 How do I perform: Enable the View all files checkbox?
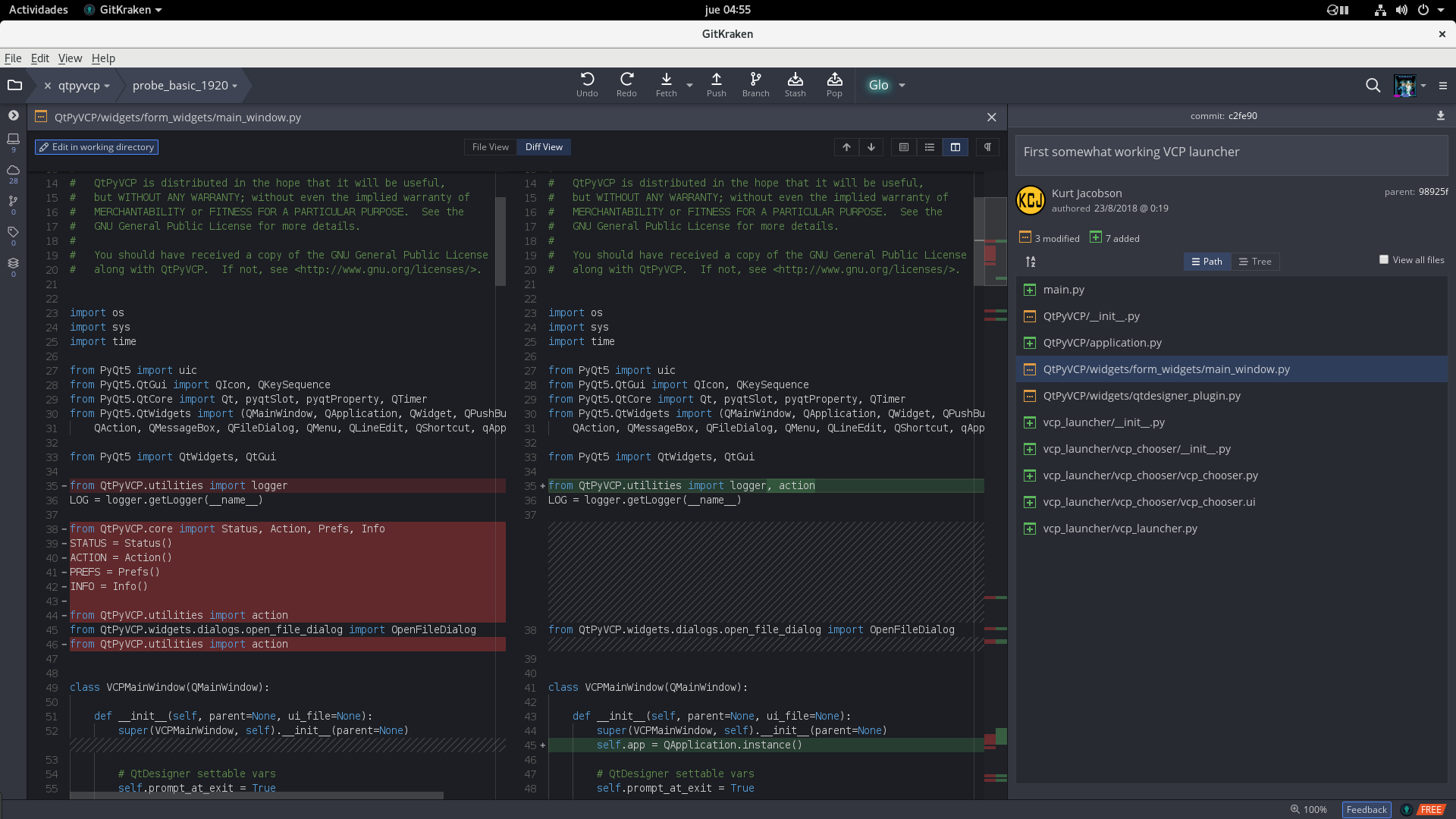click(1384, 259)
